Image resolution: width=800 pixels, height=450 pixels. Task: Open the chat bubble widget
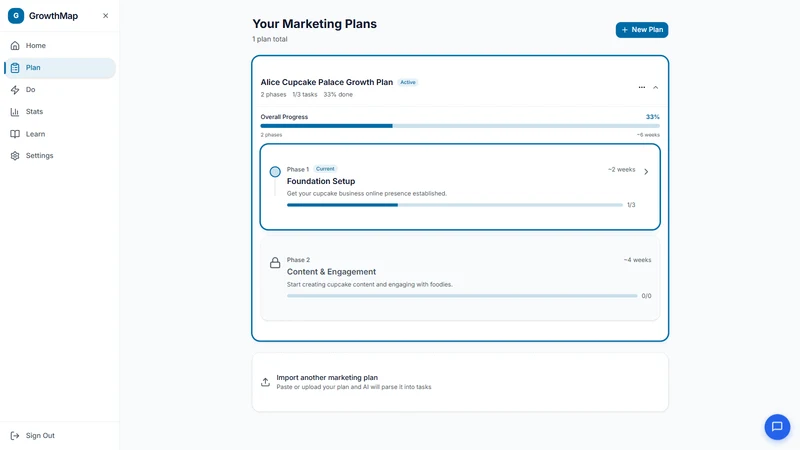777,427
